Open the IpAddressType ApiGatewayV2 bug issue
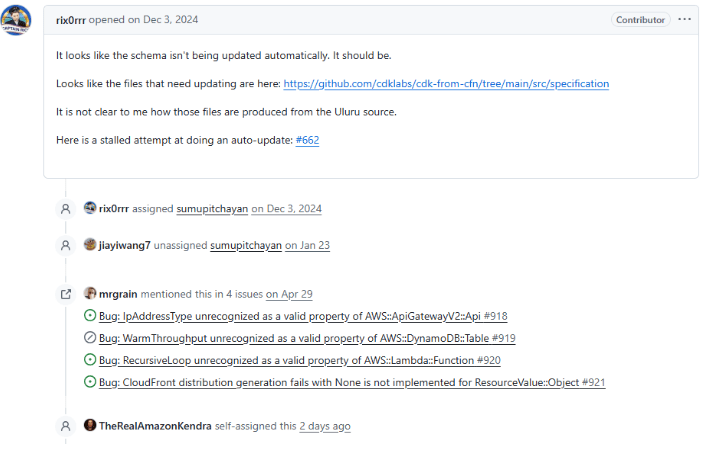The height and width of the screenshot is (449, 705). [x=303, y=316]
